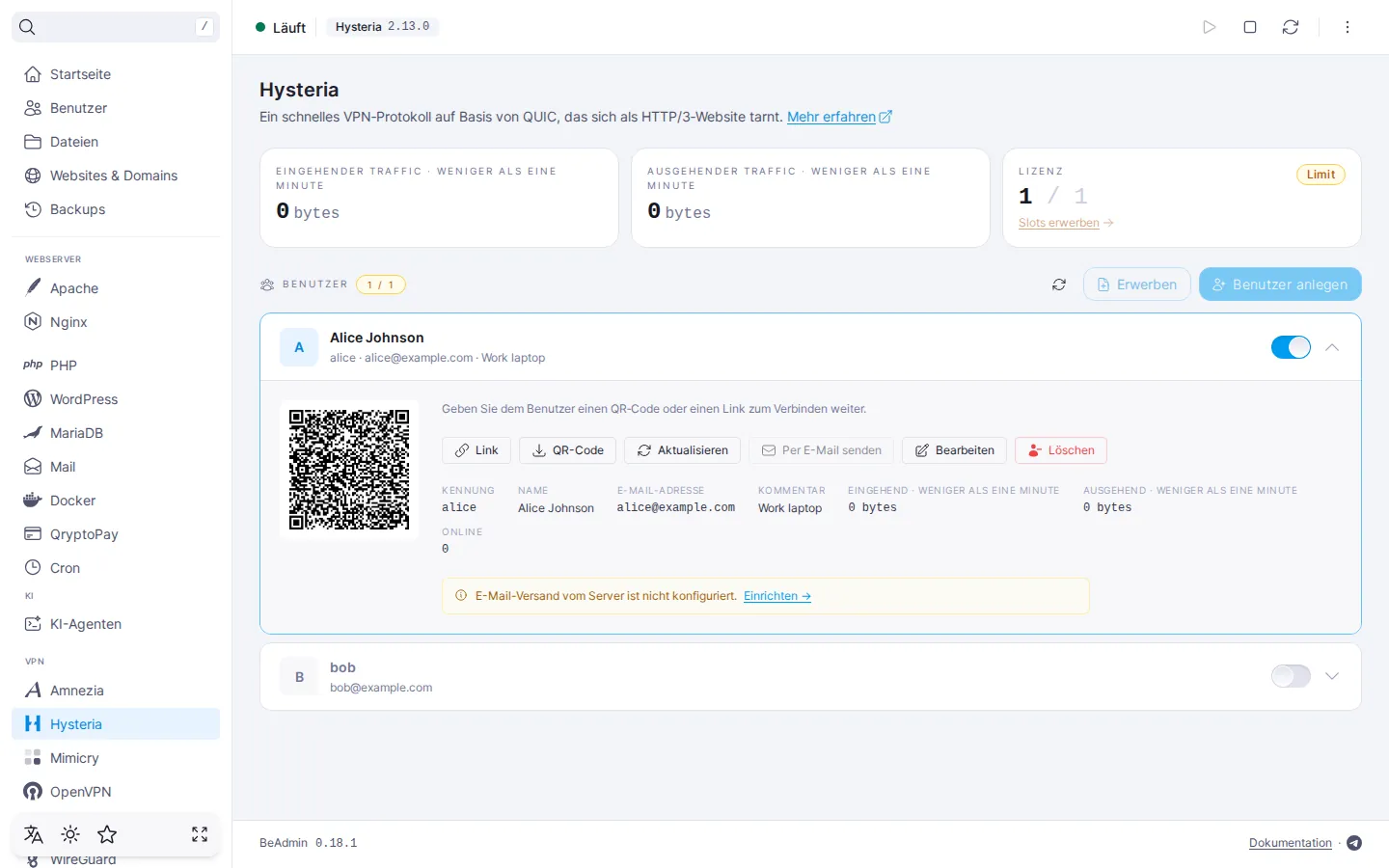Click the search magnifier icon
Viewport: 1389px width, 868px height.
click(x=27, y=27)
